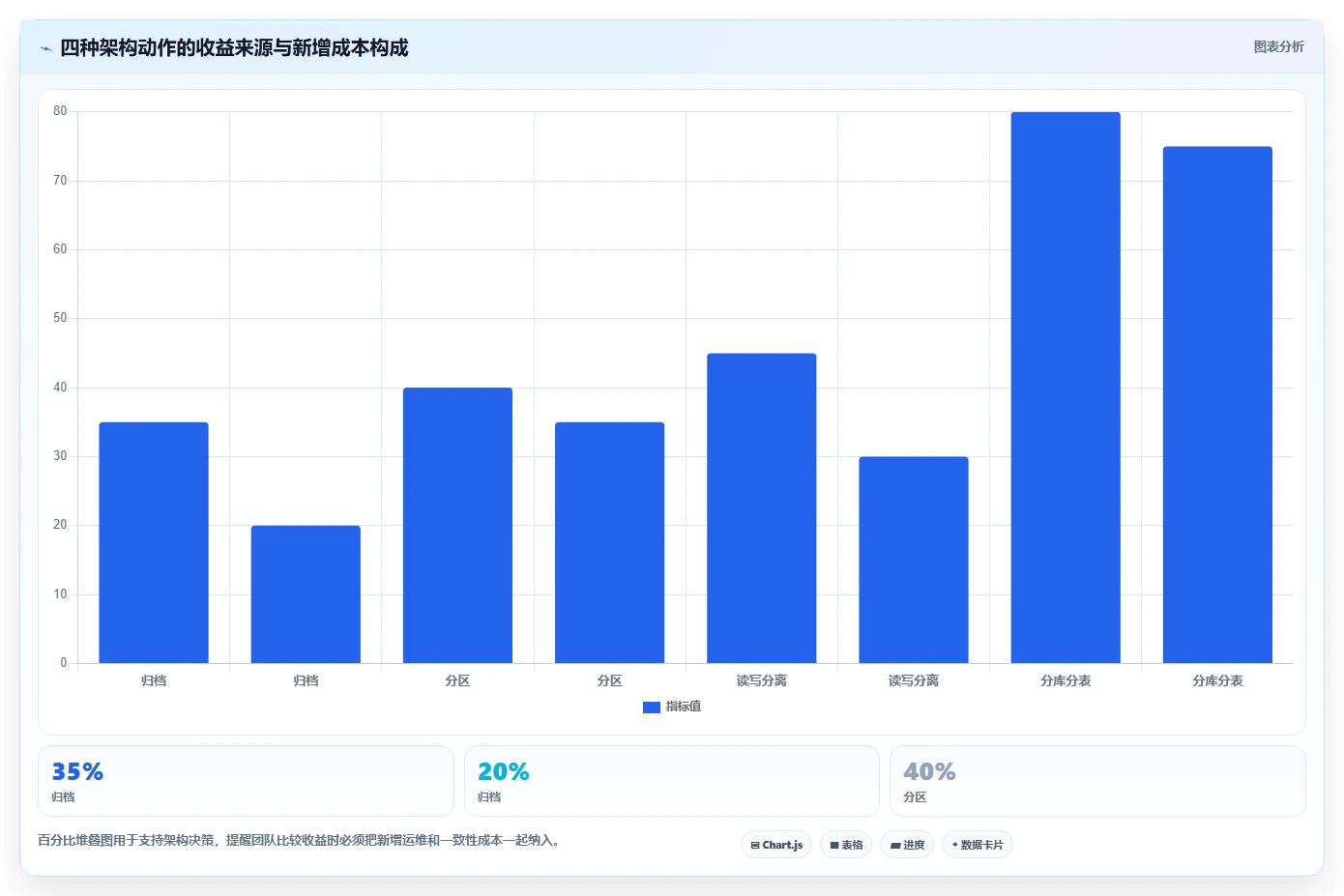This screenshot has height=896, width=1344.
Task: Click the 35% 归档 stat card
Action: tap(246, 781)
